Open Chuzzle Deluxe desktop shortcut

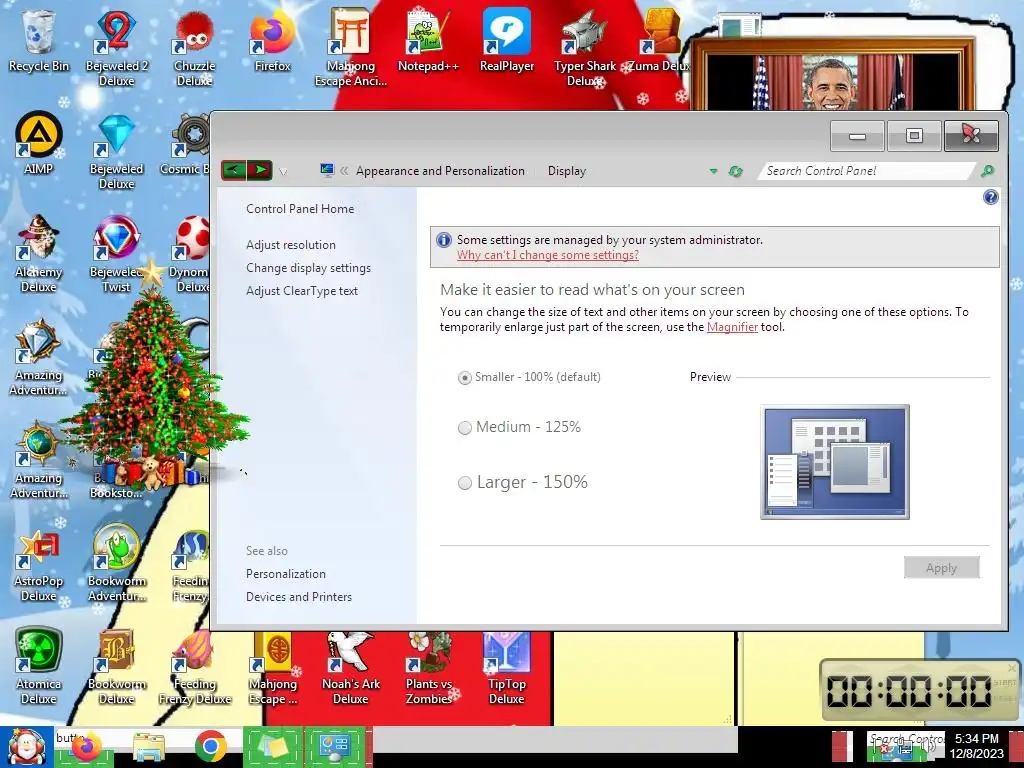point(194,49)
